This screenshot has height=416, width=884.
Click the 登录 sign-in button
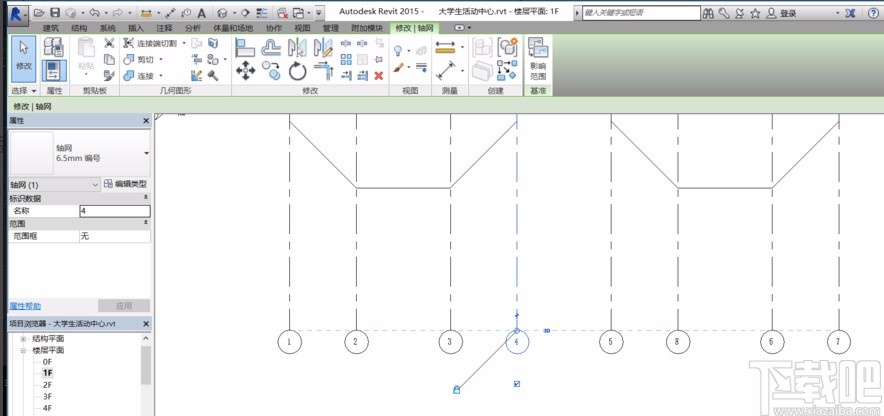pyautogui.click(x=788, y=13)
